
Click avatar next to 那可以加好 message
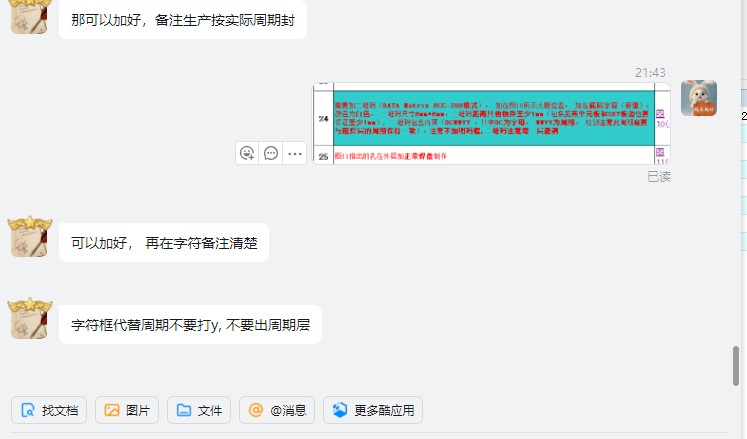coord(30,17)
